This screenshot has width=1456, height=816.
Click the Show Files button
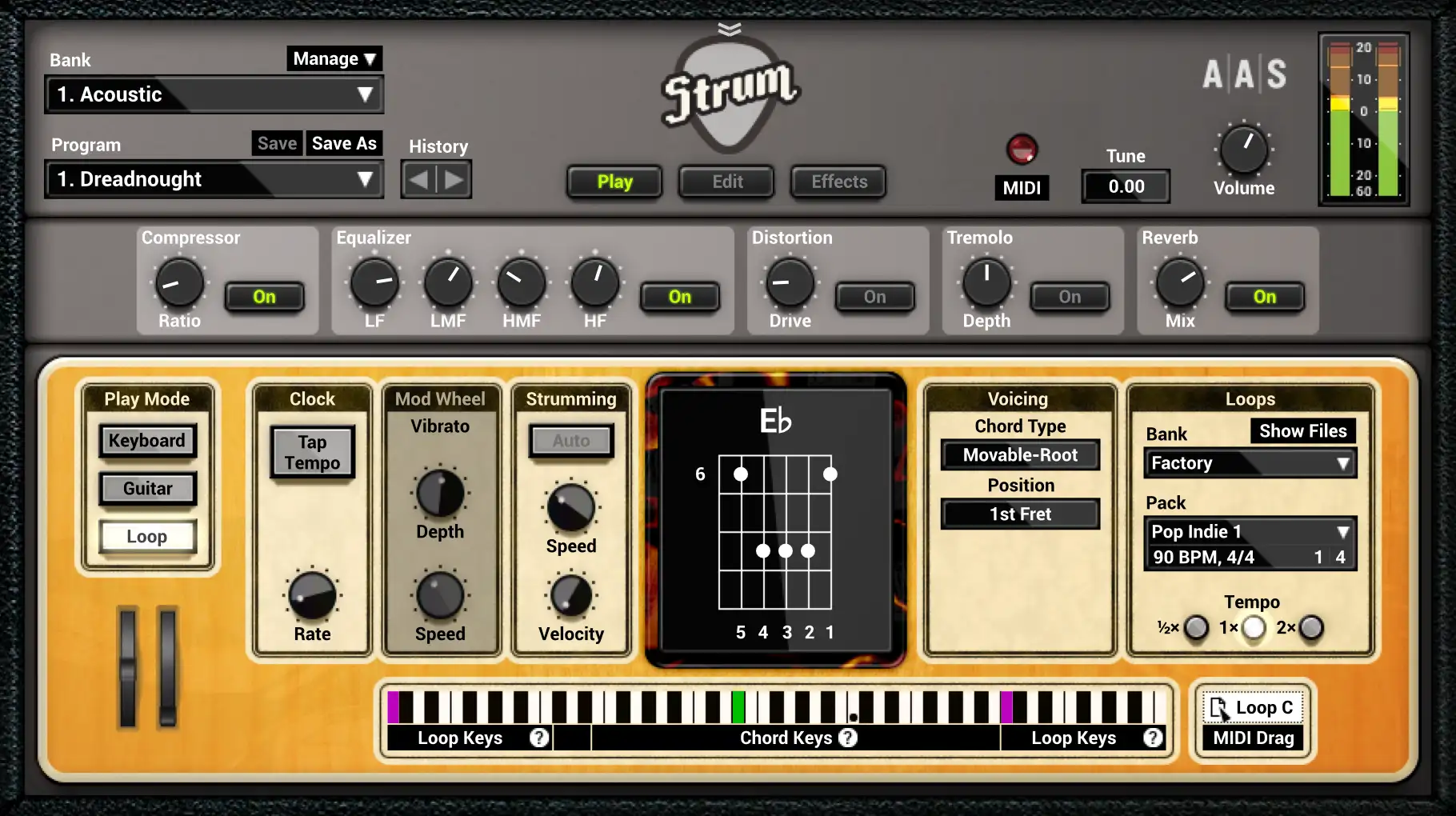click(1302, 431)
